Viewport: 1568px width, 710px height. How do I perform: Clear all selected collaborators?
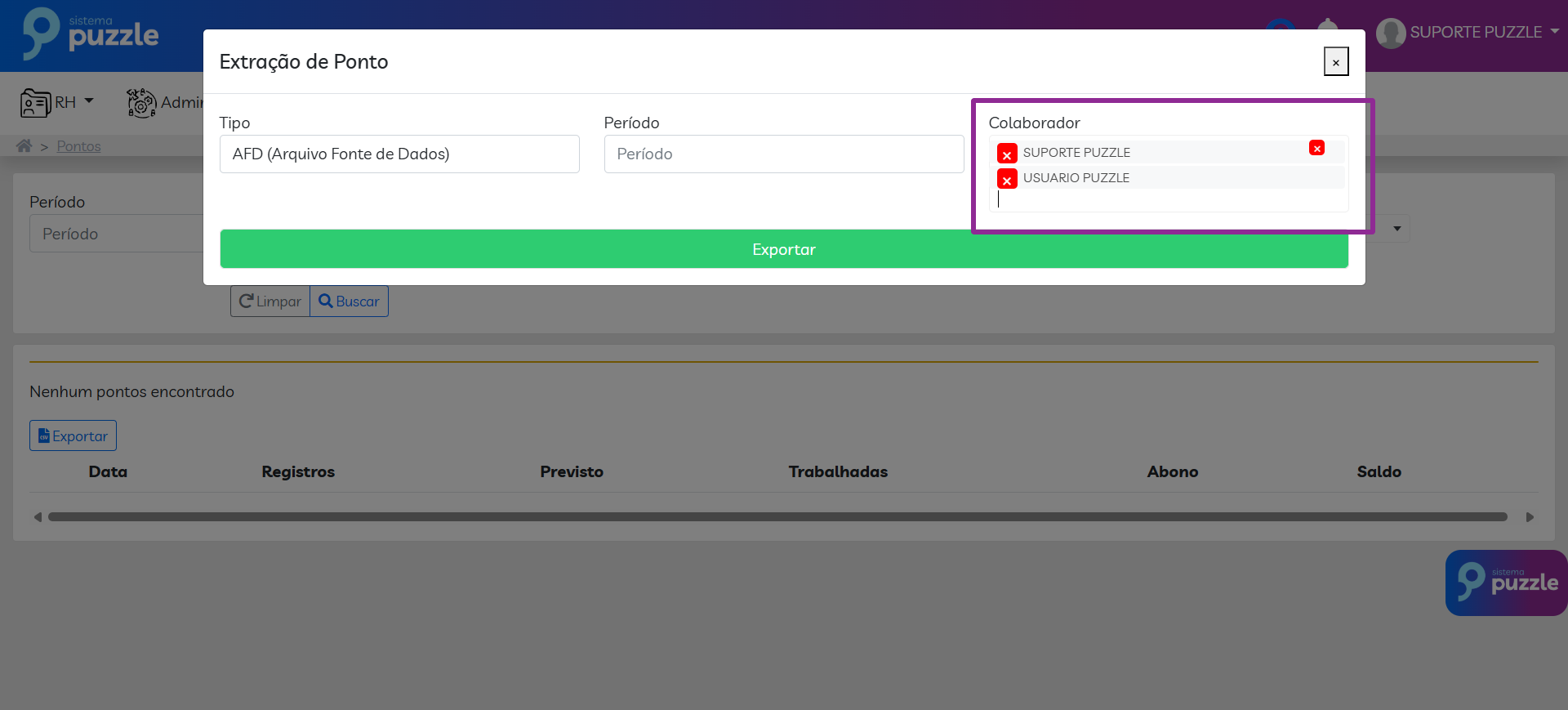point(1316,148)
